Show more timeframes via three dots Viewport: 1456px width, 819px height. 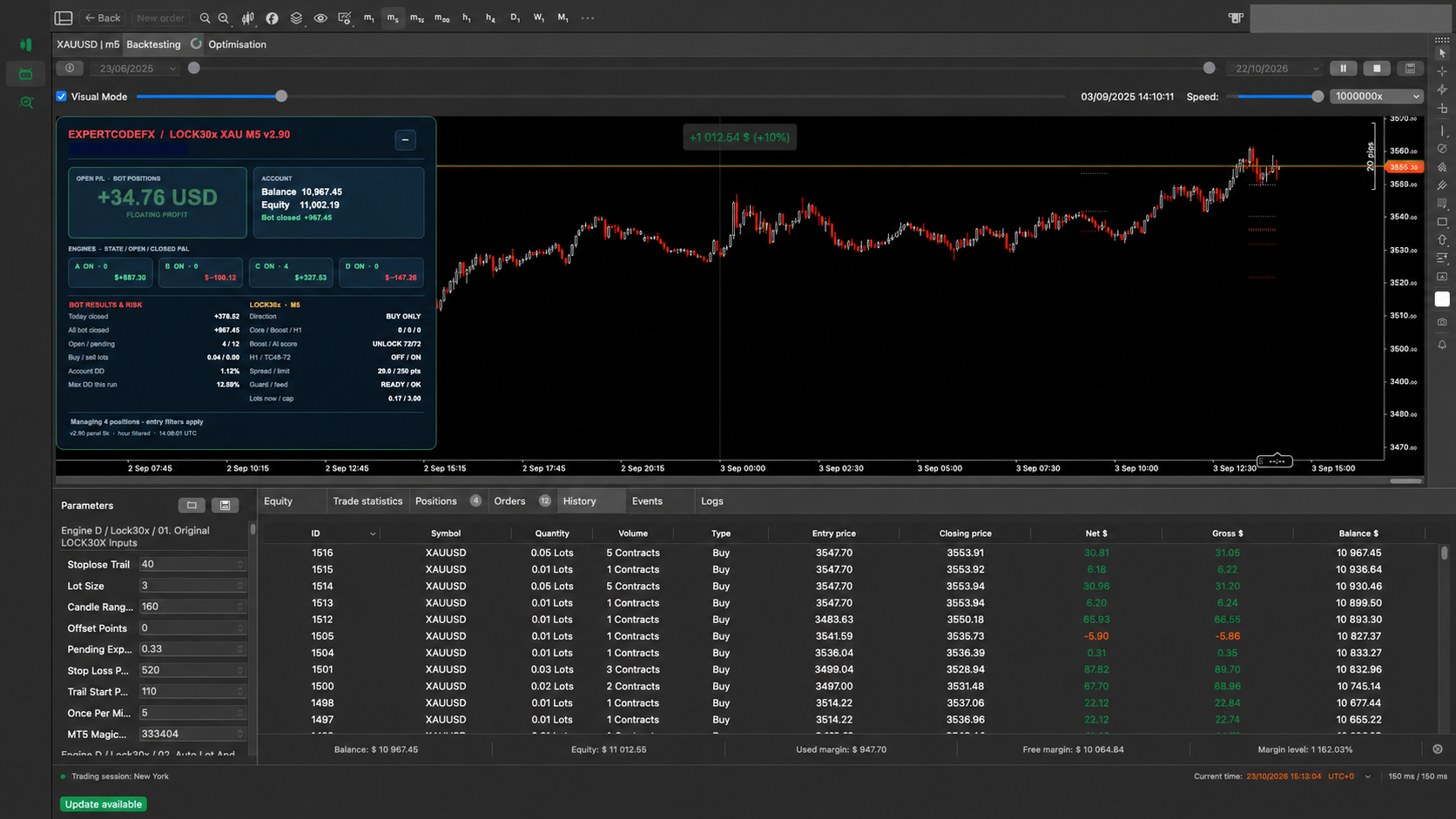pyautogui.click(x=588, y=17)
